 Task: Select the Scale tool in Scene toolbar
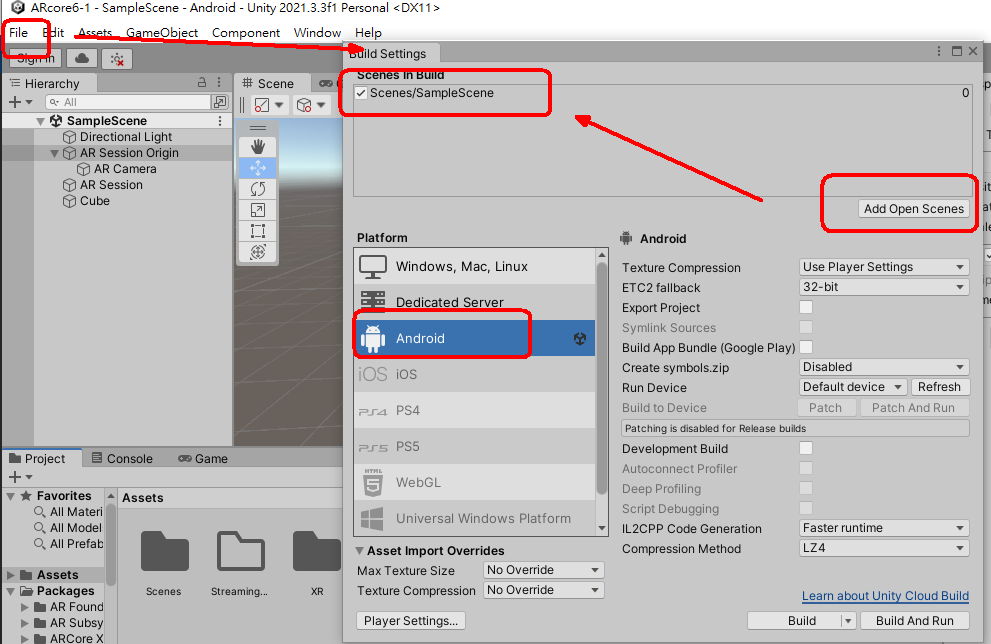(x=258, y=210)
